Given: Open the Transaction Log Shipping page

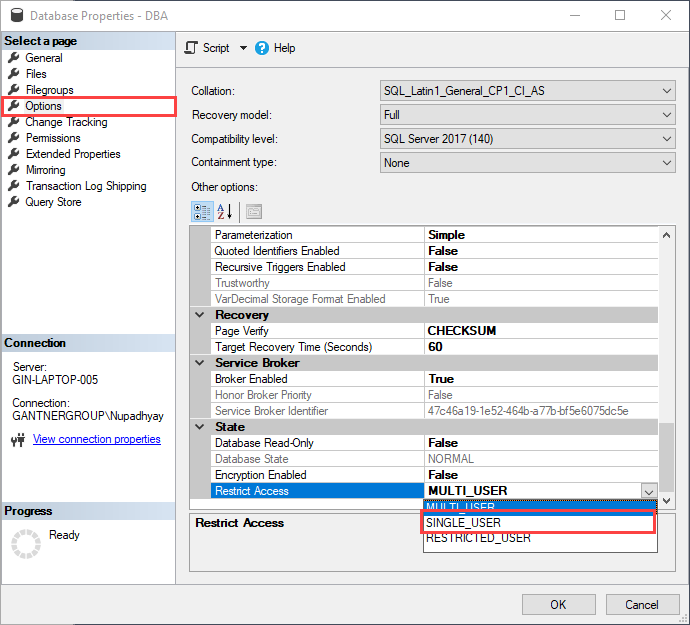Looking at the screenshot, I should [x=86, y=186].
